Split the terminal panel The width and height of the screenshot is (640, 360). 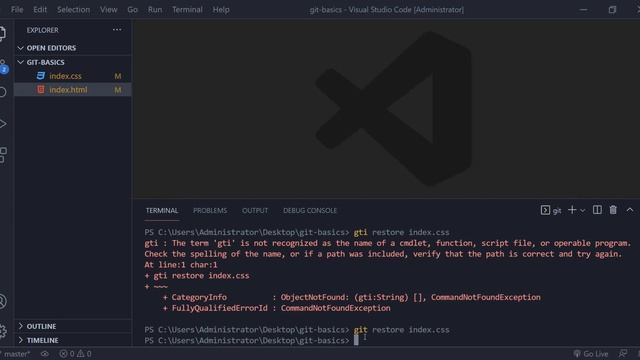pyautogui.click(x=597, y=210)
